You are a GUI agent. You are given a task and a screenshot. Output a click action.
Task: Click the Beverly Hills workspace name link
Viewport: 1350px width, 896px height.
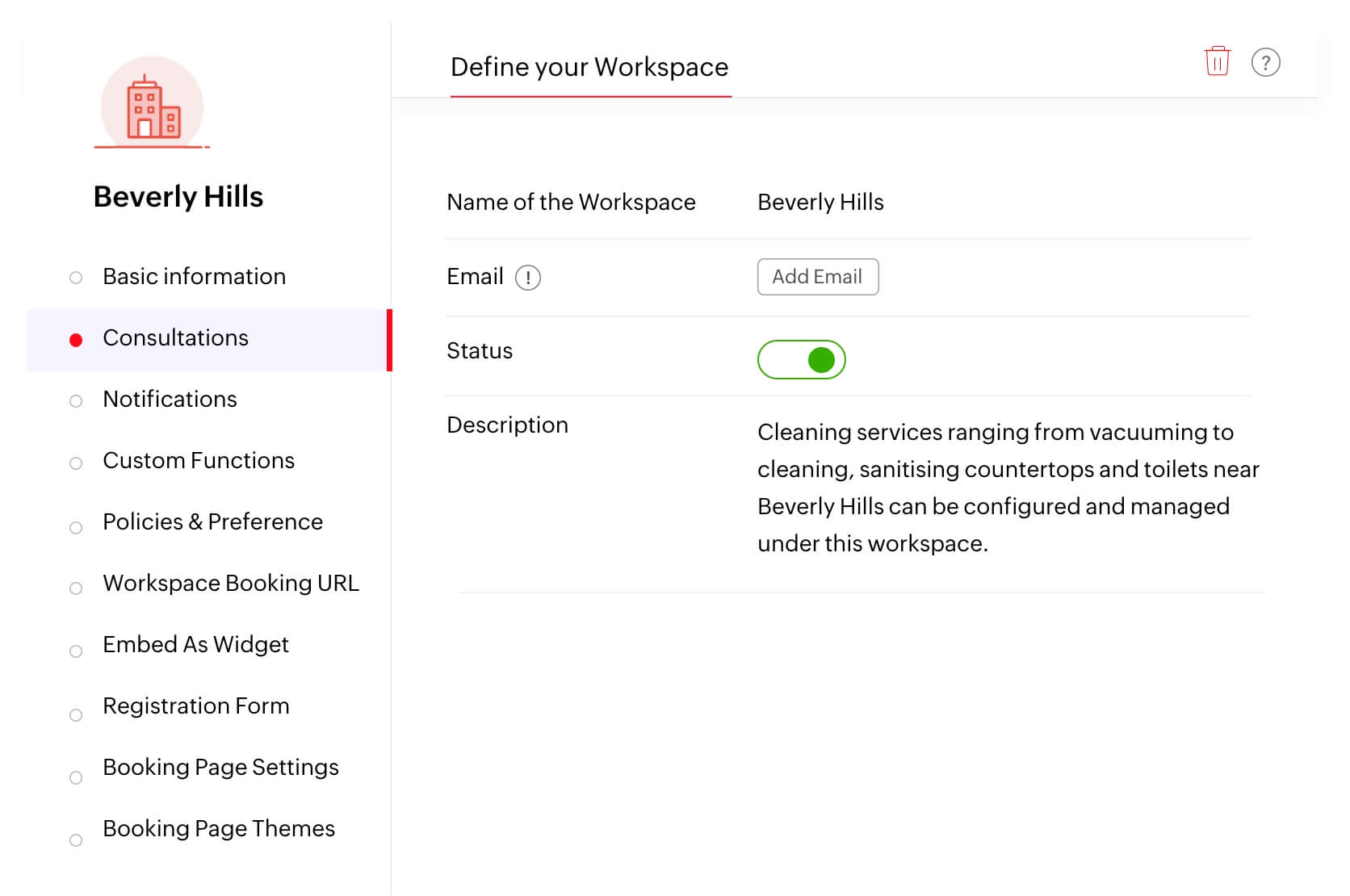[x=179, y=196]
